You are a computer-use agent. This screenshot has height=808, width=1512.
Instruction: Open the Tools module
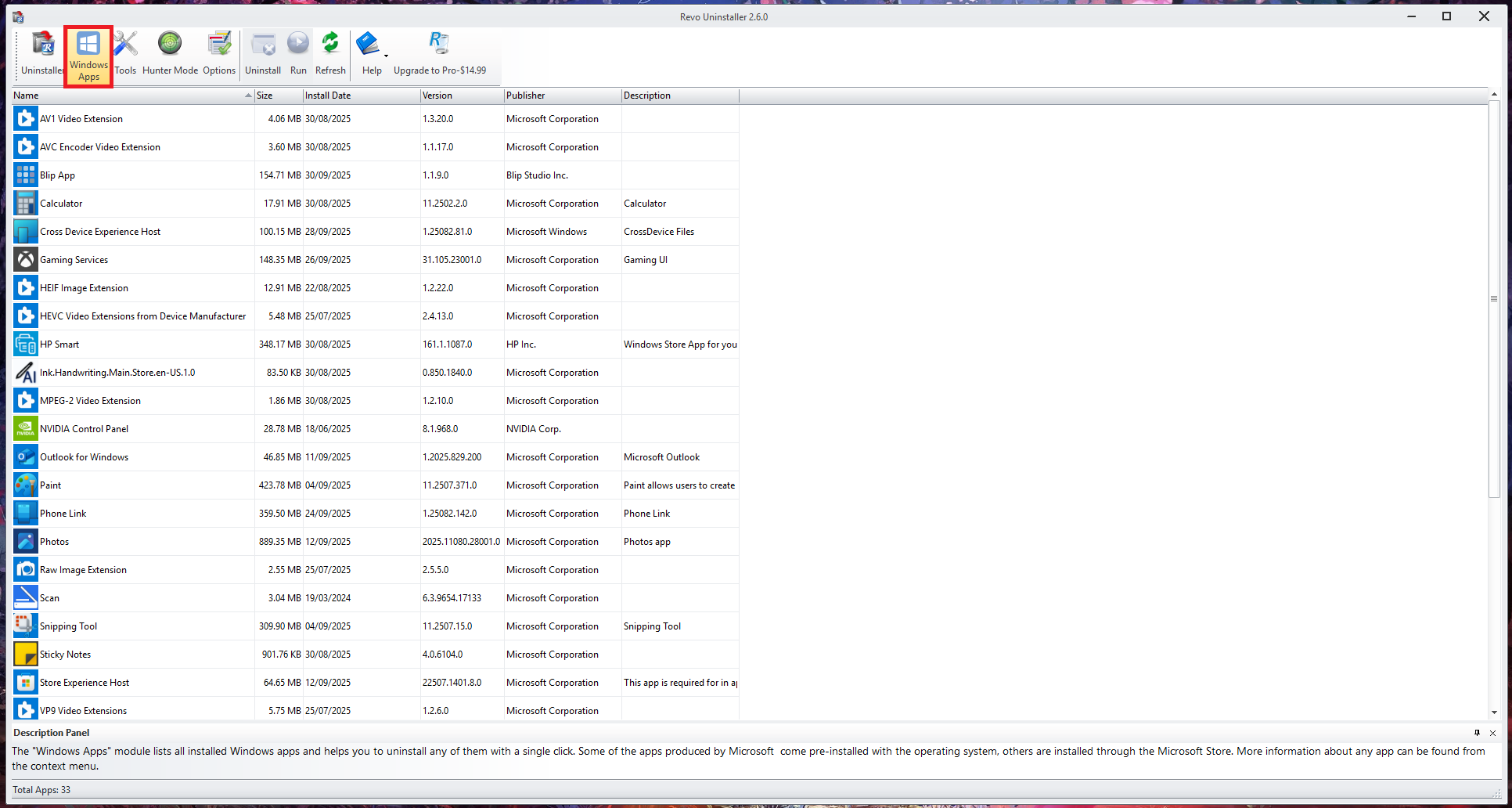tap(125, 53)
